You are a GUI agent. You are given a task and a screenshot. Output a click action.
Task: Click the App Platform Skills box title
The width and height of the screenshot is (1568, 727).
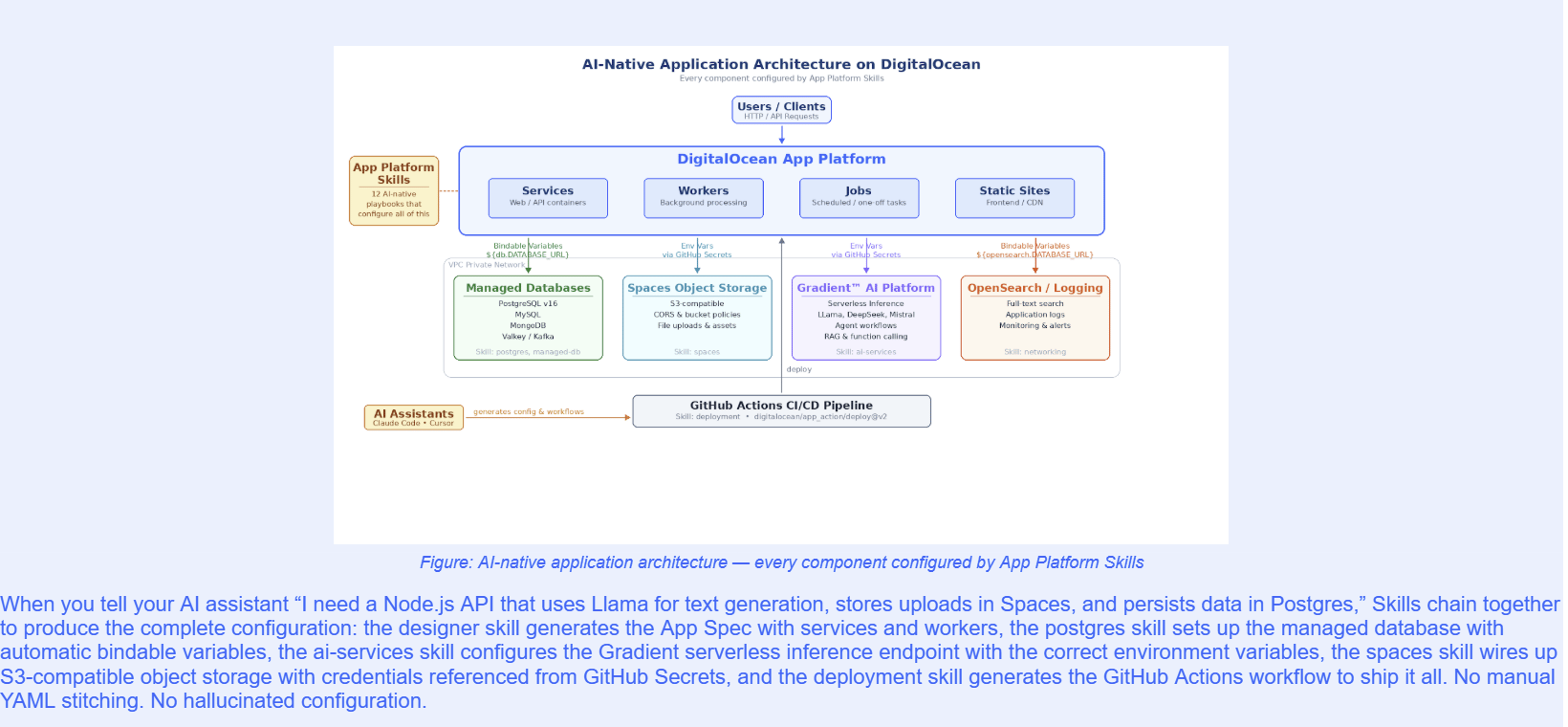coord(394,173)
